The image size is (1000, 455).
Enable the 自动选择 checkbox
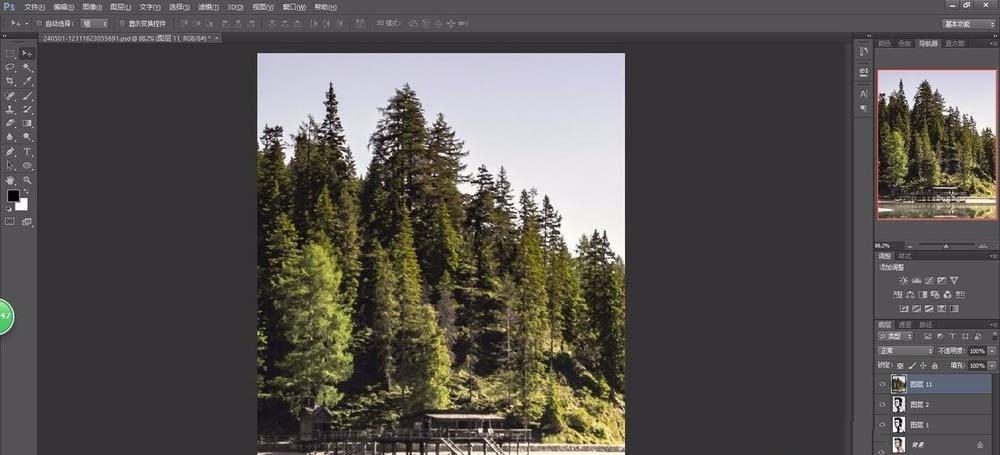[39, 23]
